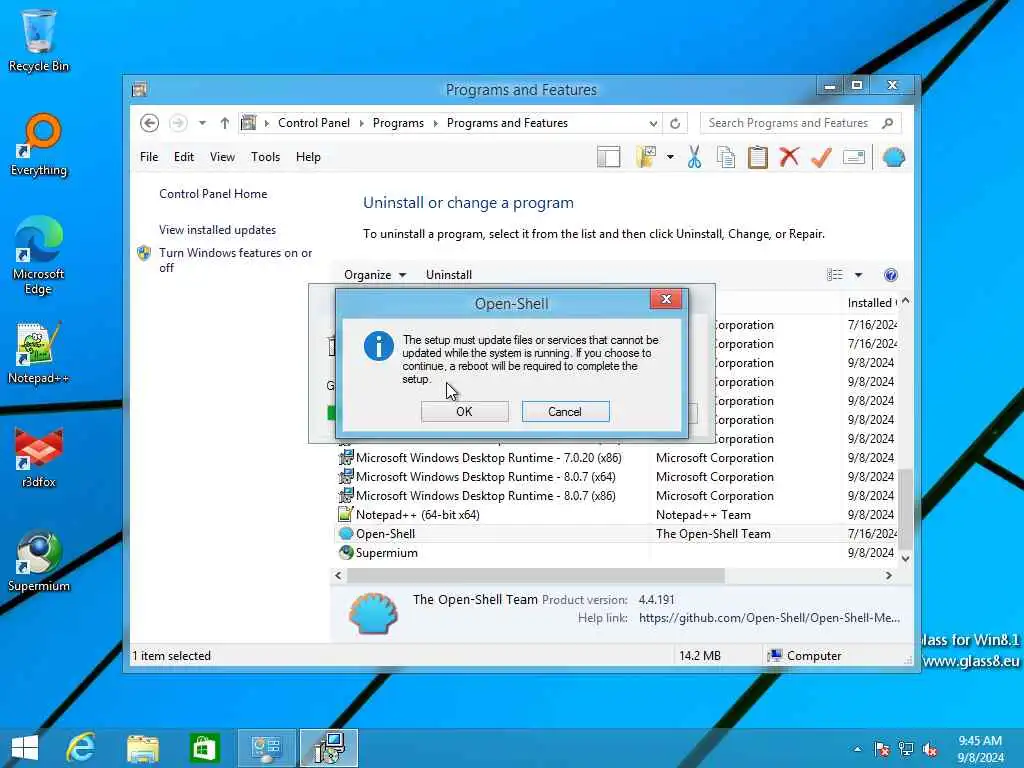Click the horizontal scrollbar right arrow
This screenshot has width=1024, height=768.
tap(889, 575)
